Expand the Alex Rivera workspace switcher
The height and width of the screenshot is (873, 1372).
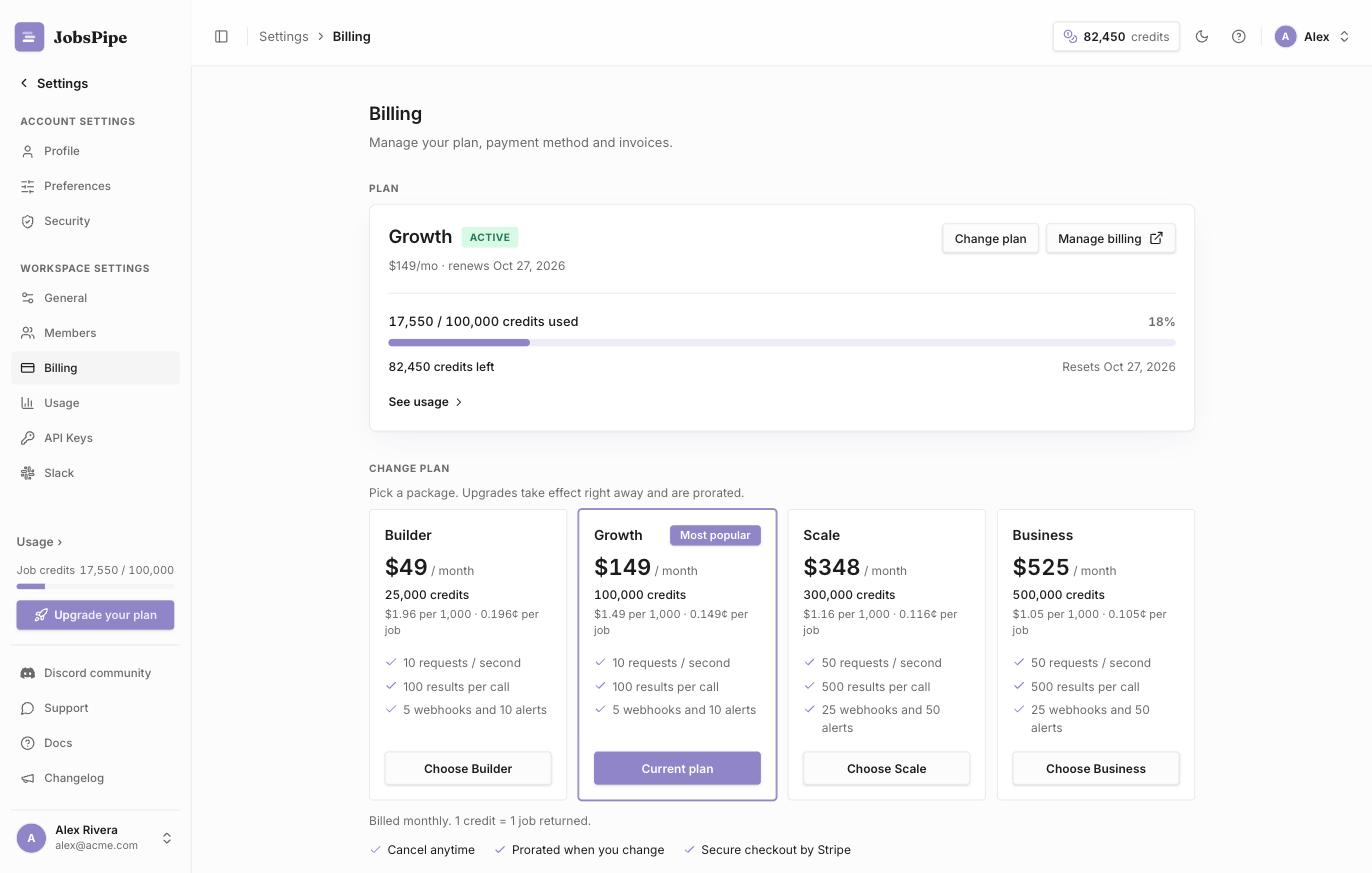(x=167, y=838)
